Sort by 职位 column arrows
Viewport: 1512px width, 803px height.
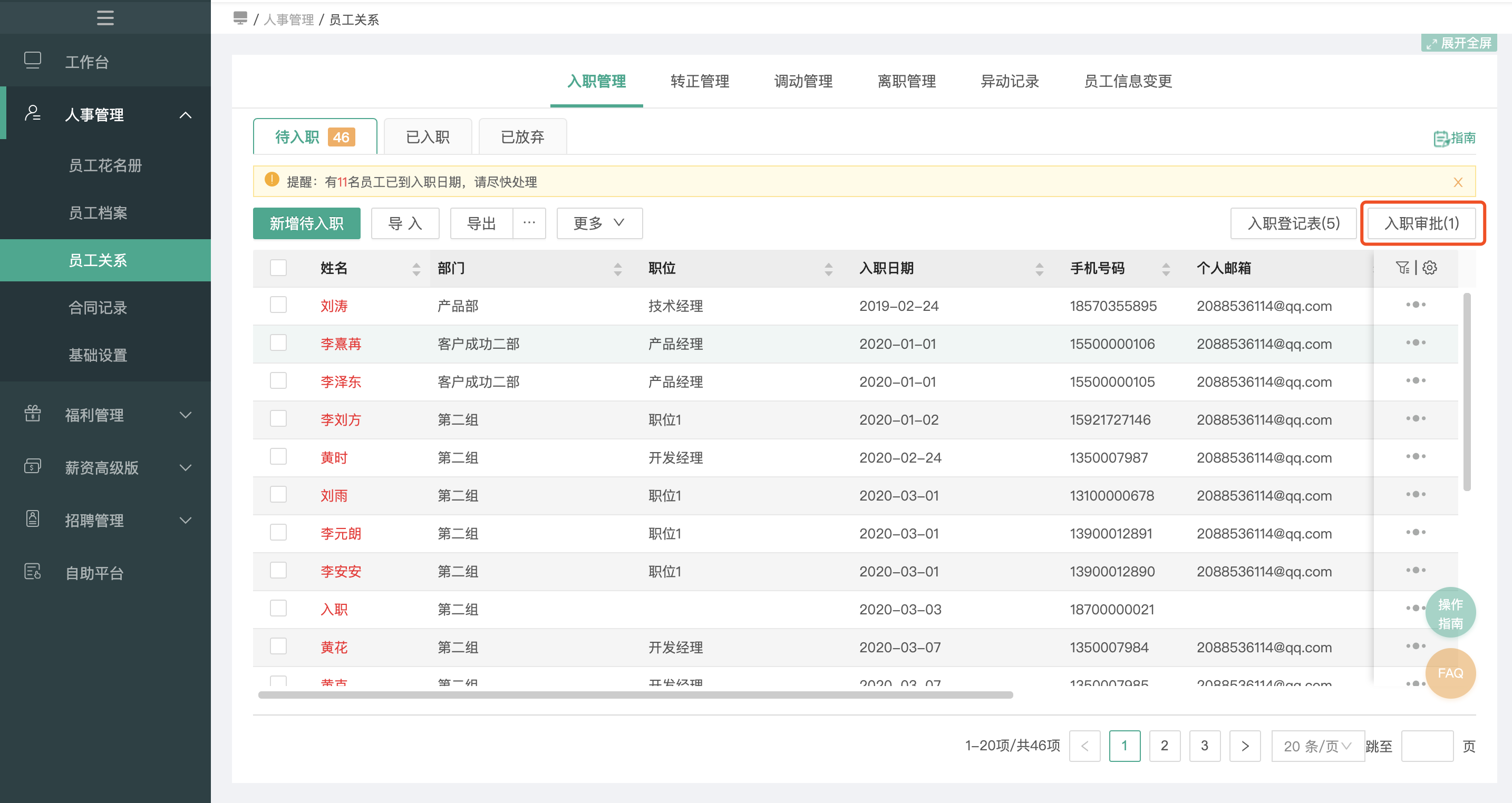point(828,269)
